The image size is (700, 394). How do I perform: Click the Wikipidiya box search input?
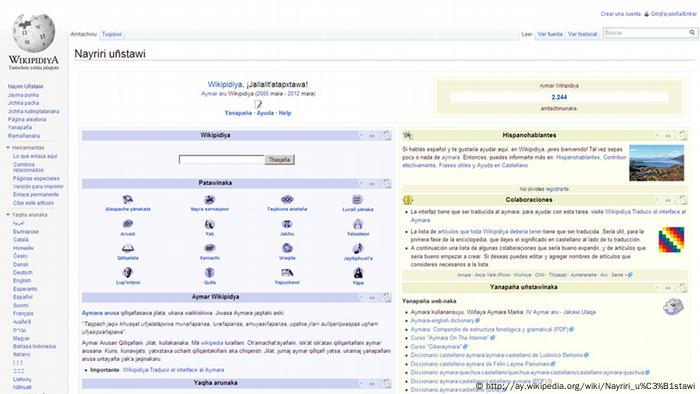pyautogui.click(x=221, y=159)
